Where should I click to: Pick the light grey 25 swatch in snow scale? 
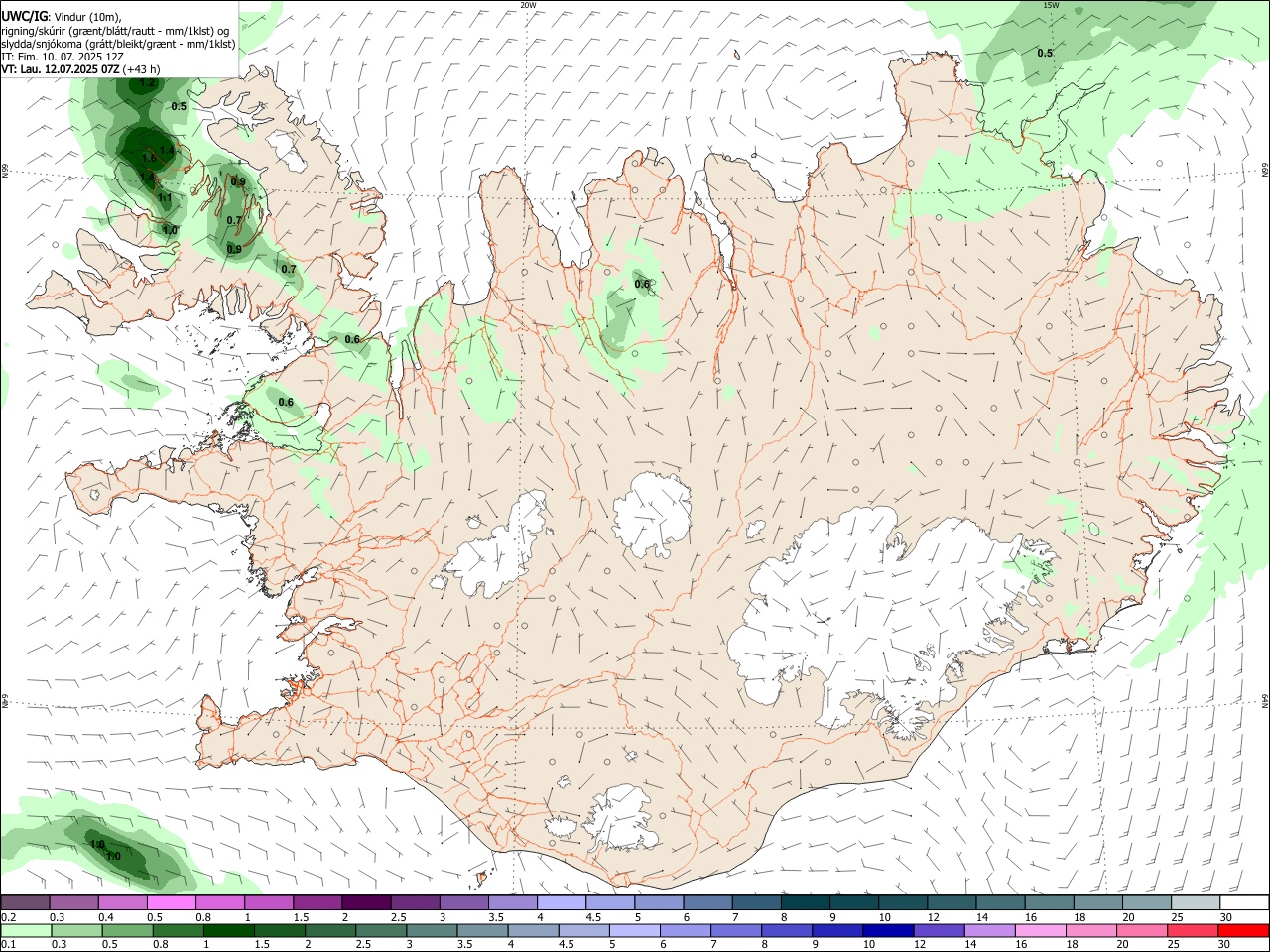pos(1196,902)
